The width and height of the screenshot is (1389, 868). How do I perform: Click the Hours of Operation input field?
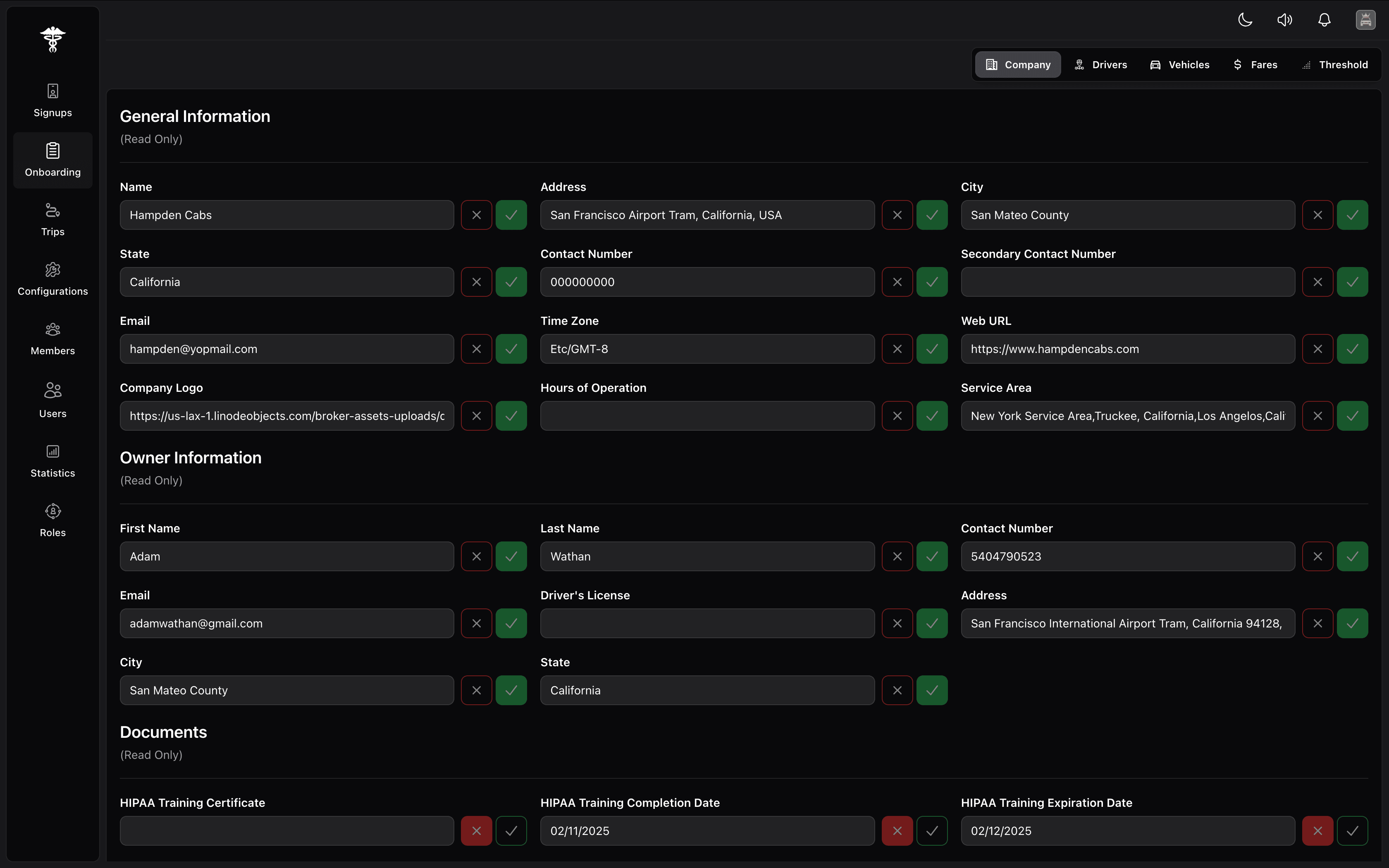click(x=706, y=416)
